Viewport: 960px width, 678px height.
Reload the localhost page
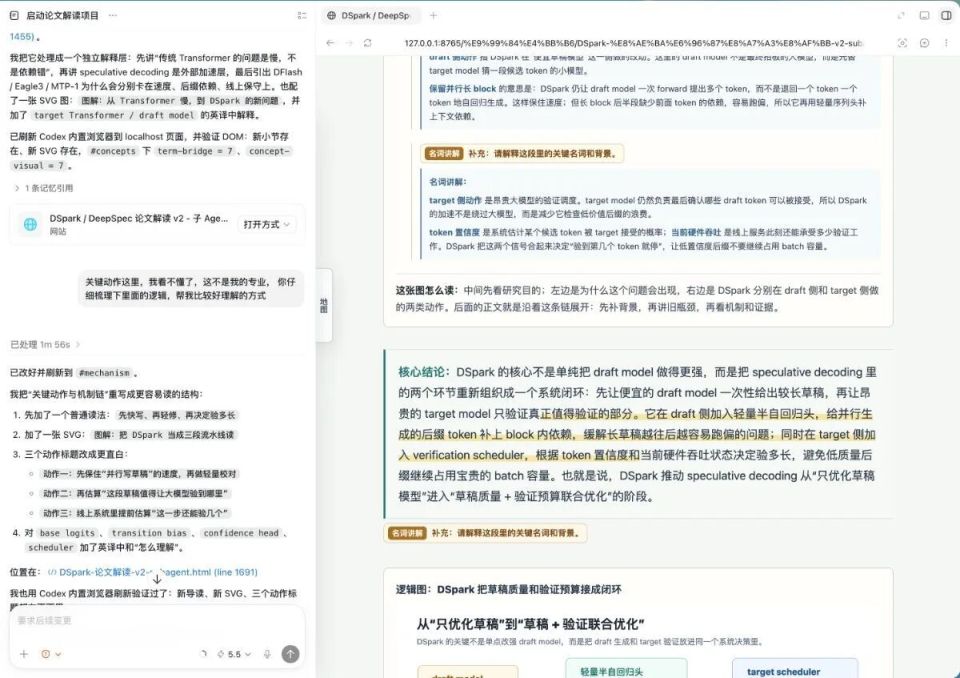pyautogui.click(x=367, y=43)
